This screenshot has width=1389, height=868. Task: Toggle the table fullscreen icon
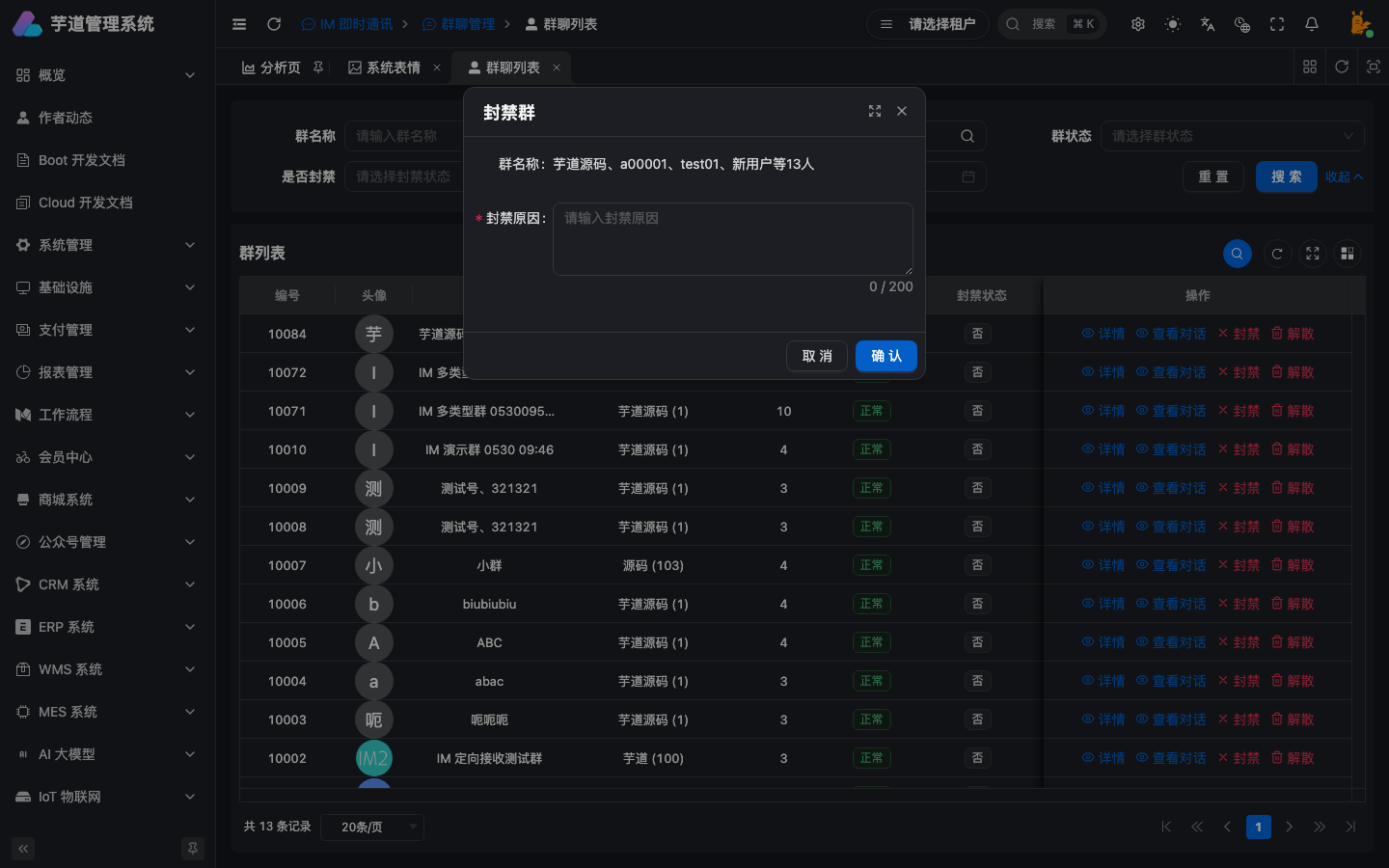(1313, 254)
